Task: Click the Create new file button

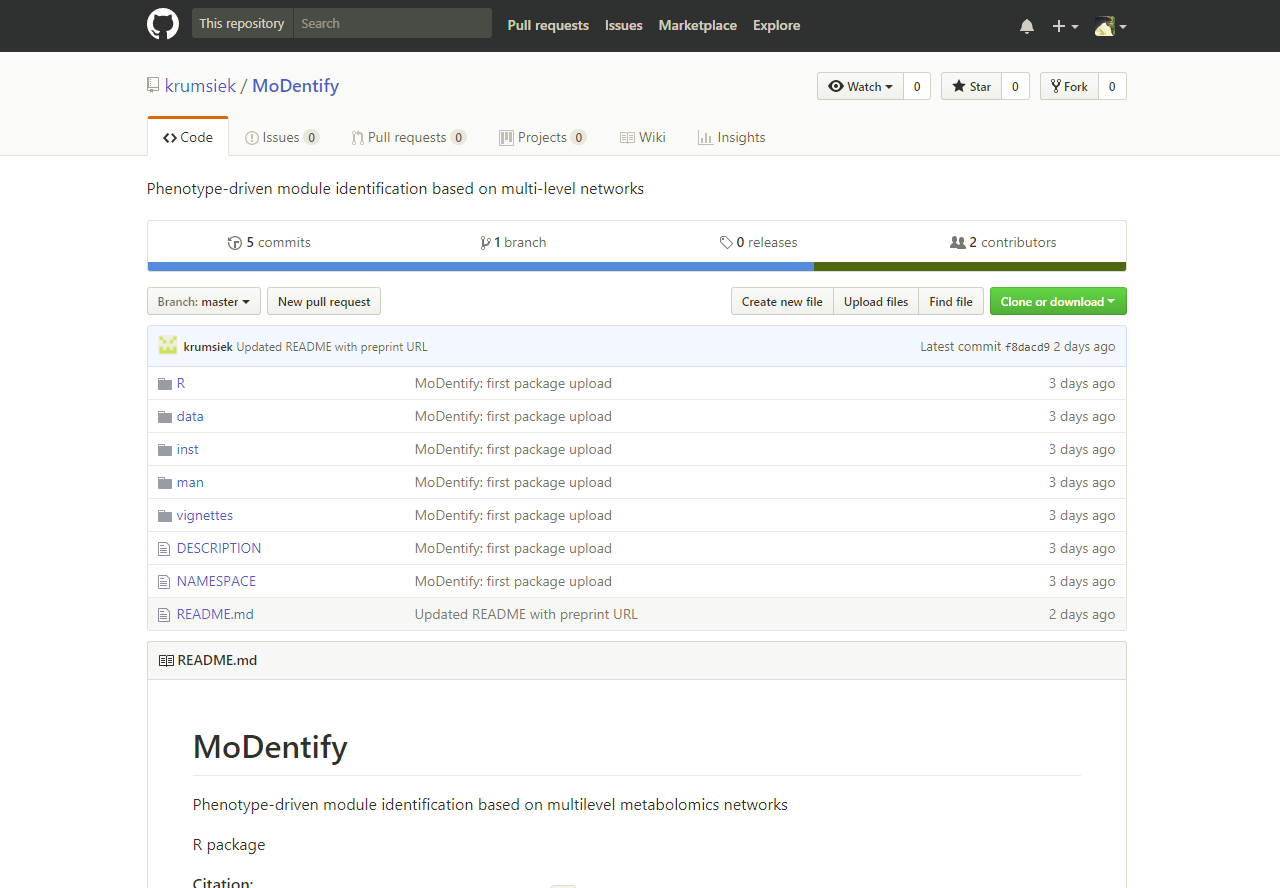Action: (782, 301)
